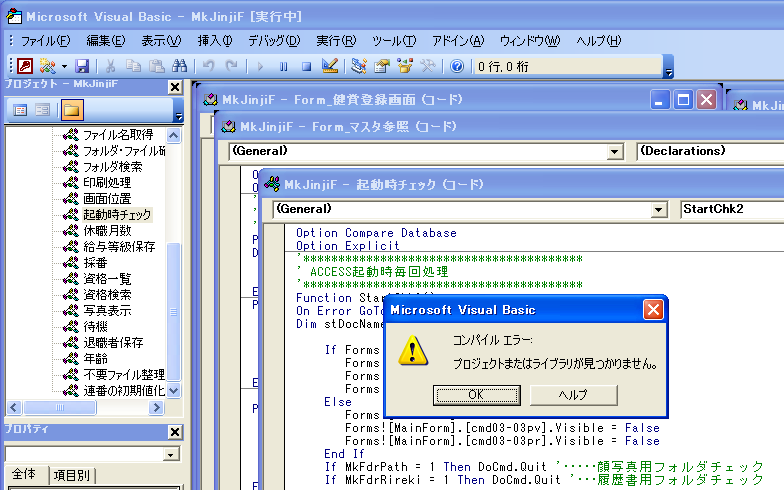Open the 挿入(I) menu

click(x=215, y=40)
